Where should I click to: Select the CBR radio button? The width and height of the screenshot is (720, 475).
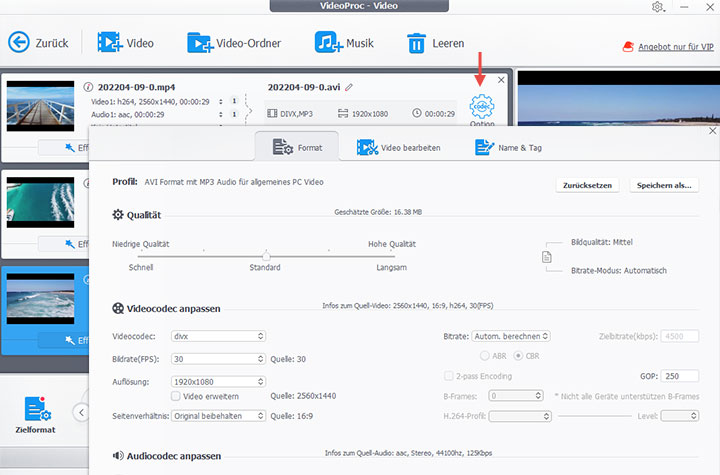518,355
